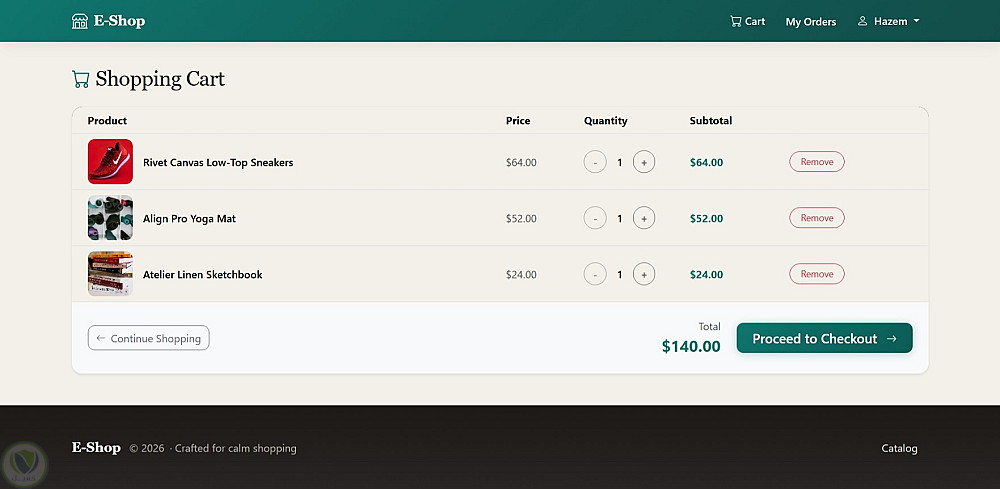Open the Catalog footer link
The height and width of the screenshot is (489, 1000).
pyautogui.click(x=899, y=448)
